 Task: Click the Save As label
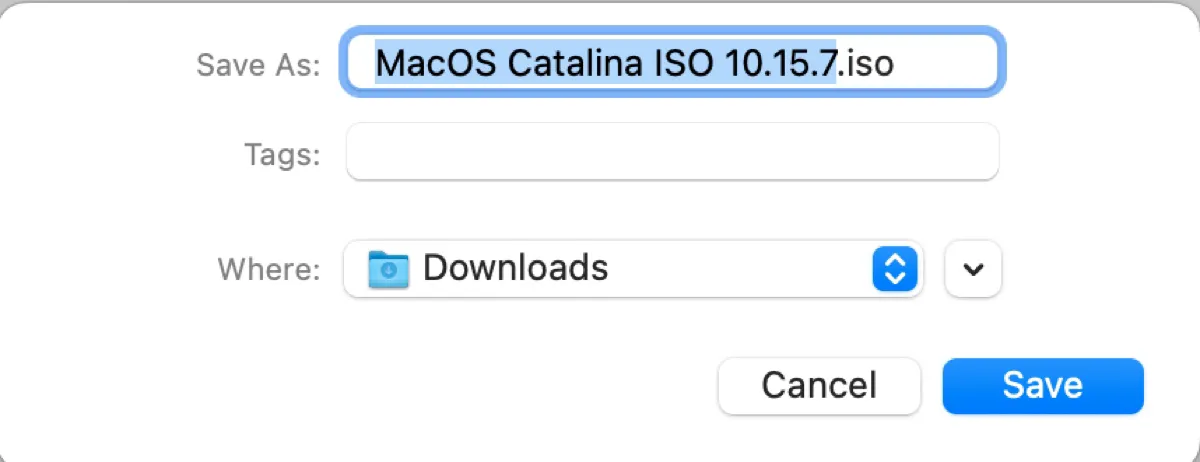coord(258,65)
